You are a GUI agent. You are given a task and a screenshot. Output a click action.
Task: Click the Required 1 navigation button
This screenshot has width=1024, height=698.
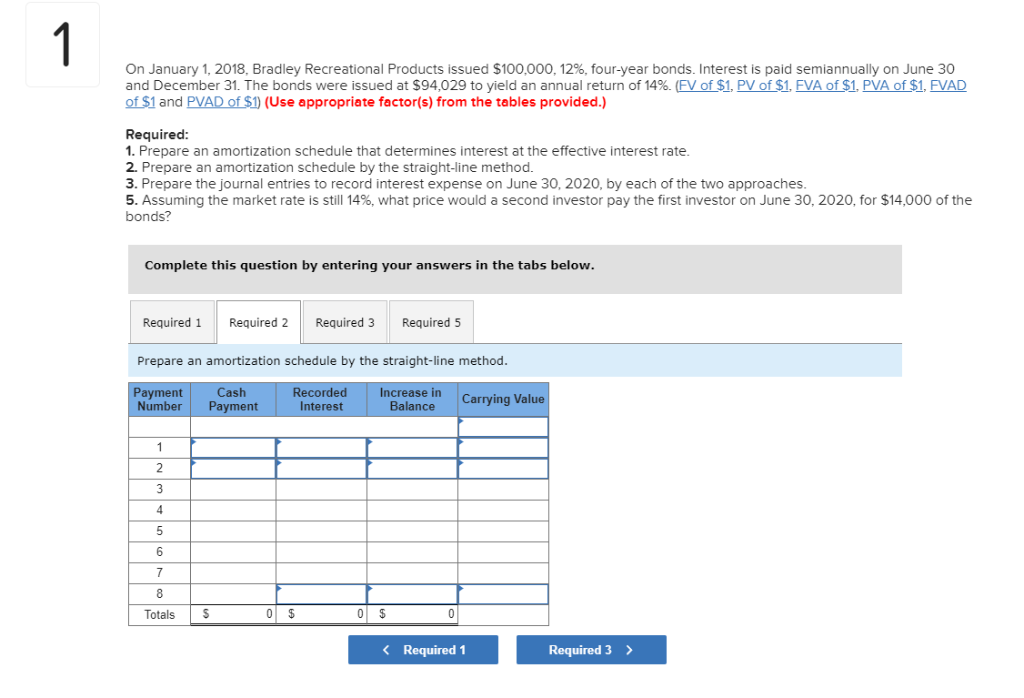423,649
